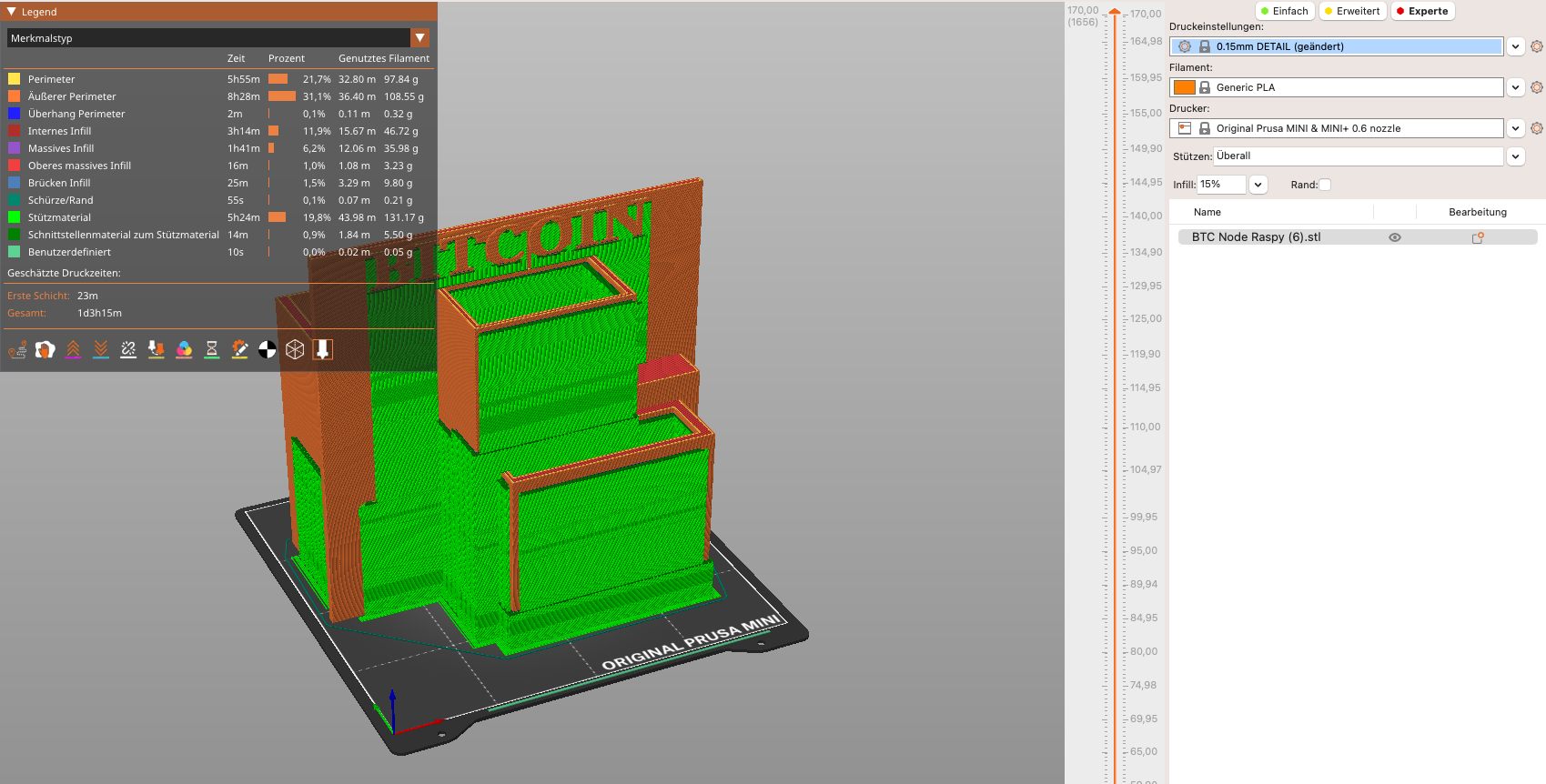Viewport: 1546px width, 784px height.
Task: Toggle deretractions display with downward chevrons icon
Action: click(101, 349)
